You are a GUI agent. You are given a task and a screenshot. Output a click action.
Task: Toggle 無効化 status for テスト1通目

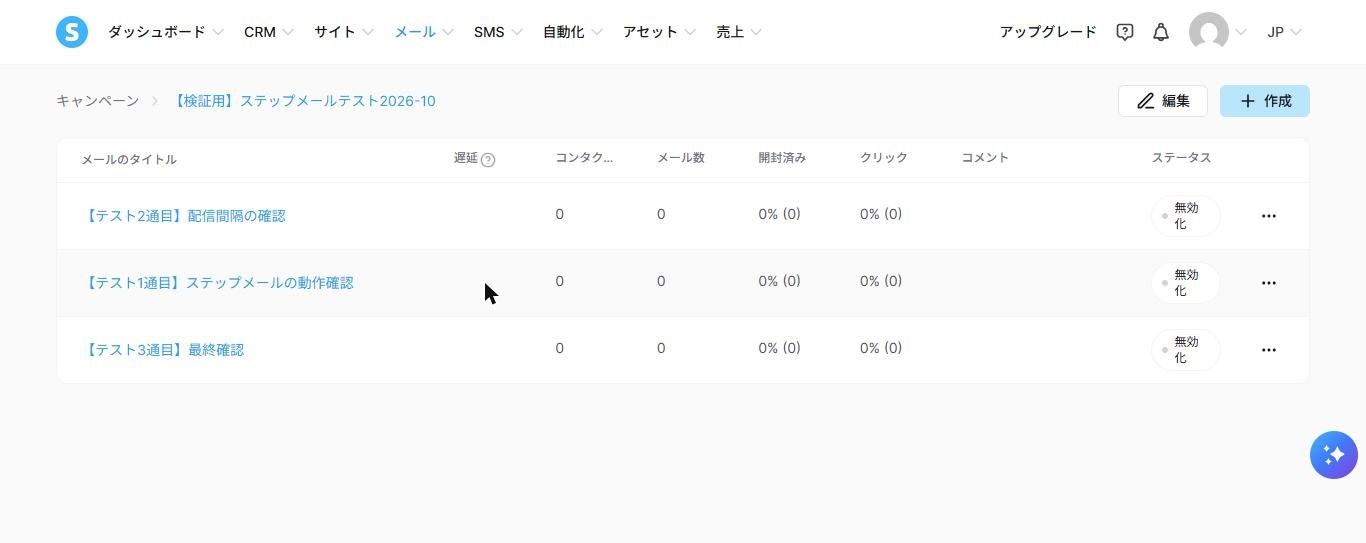pyautogui.click(x=1185, y=283)
